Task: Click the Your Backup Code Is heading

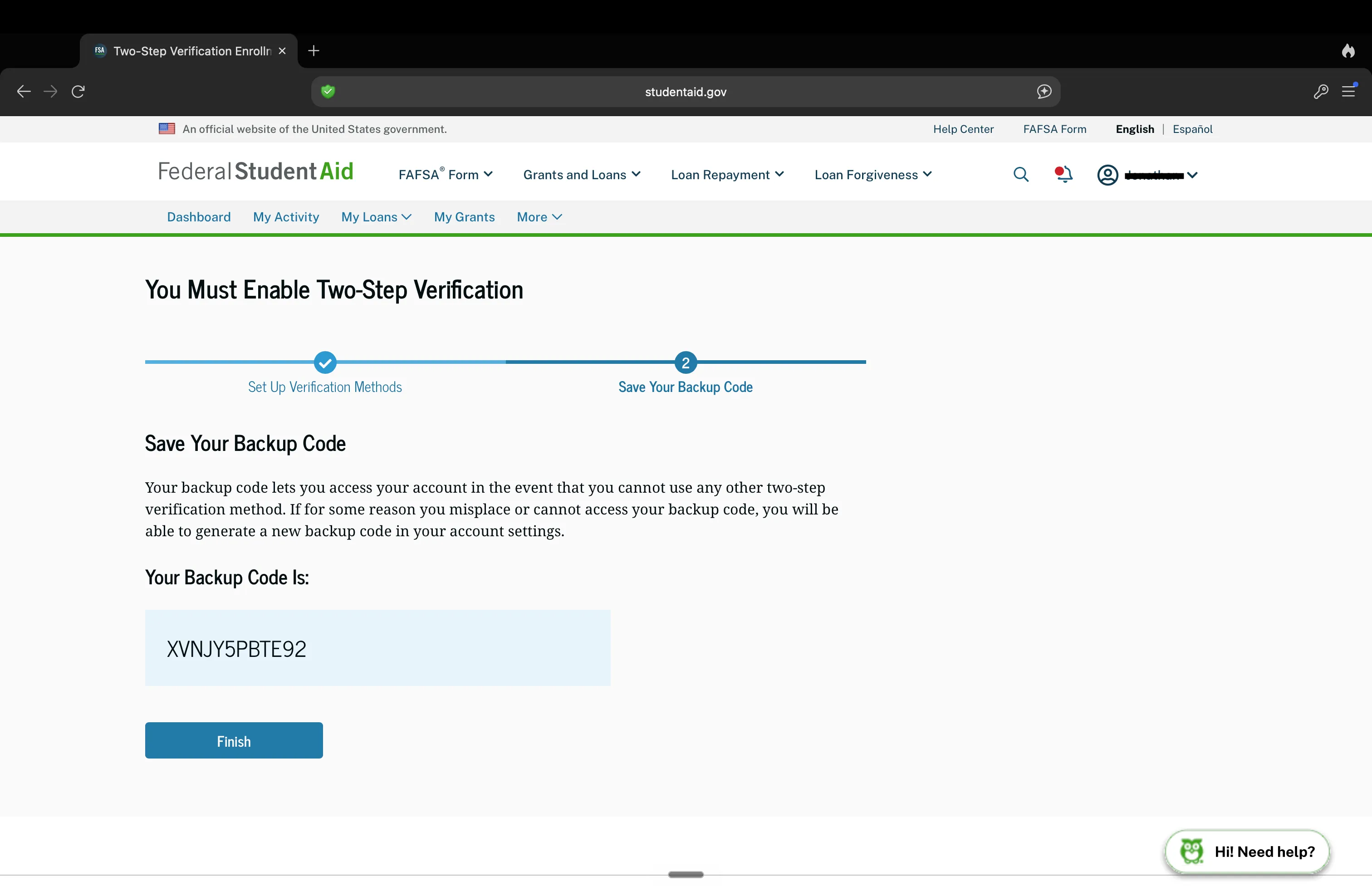Action: [x=227, y=578]
